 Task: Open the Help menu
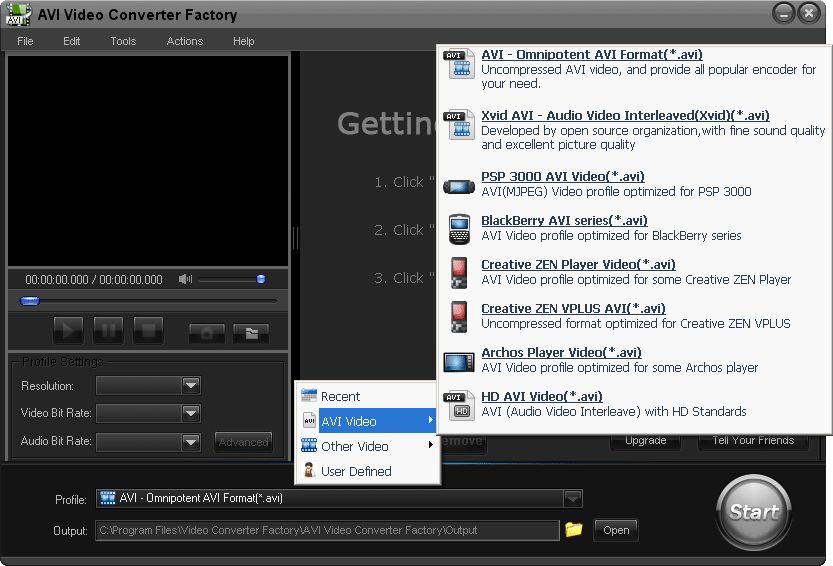(x=244, y=41)
